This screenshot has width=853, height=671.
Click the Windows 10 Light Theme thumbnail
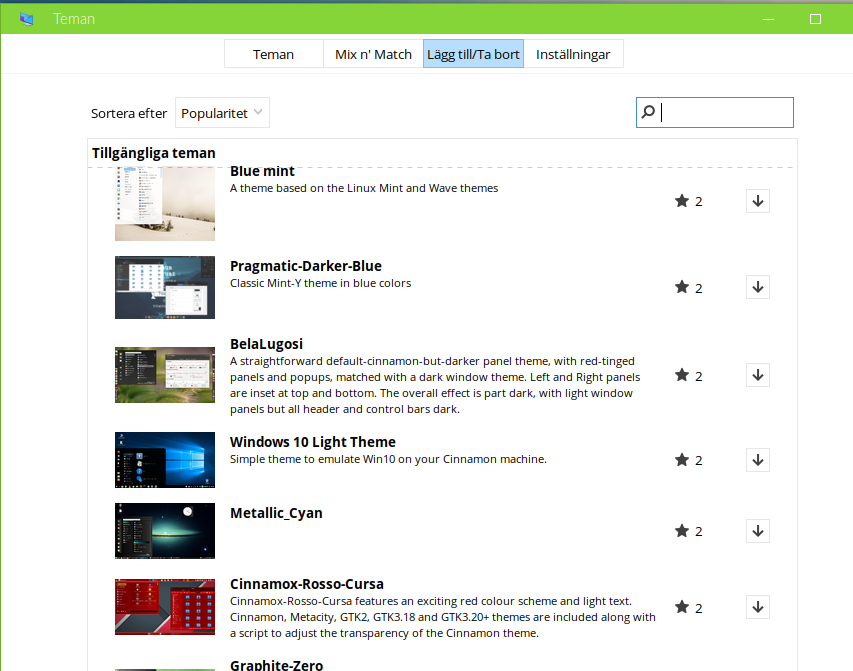[165, 460]
